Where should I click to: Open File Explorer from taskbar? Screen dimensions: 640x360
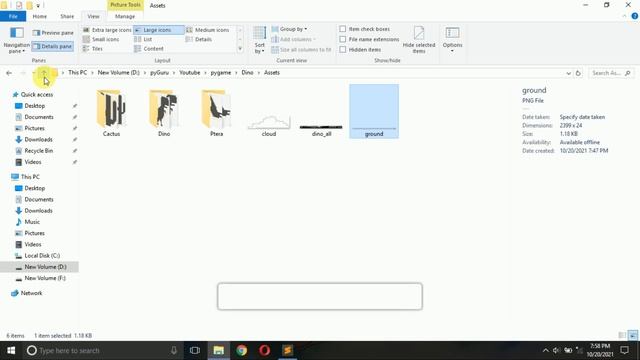pos(218,351)
